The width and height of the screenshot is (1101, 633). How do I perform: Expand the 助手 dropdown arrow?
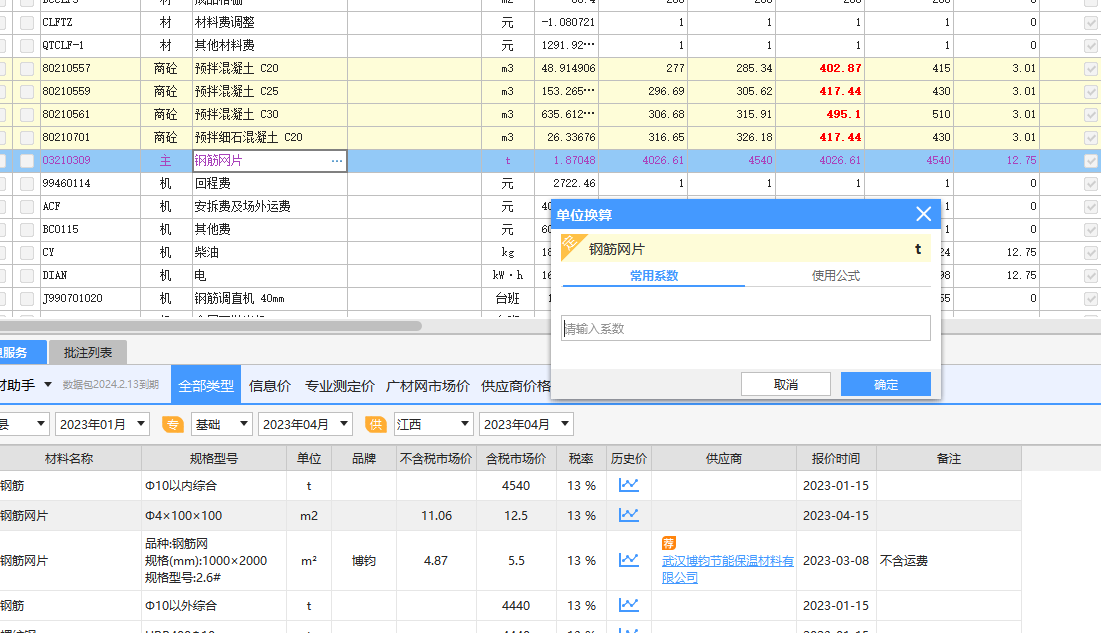48,385
